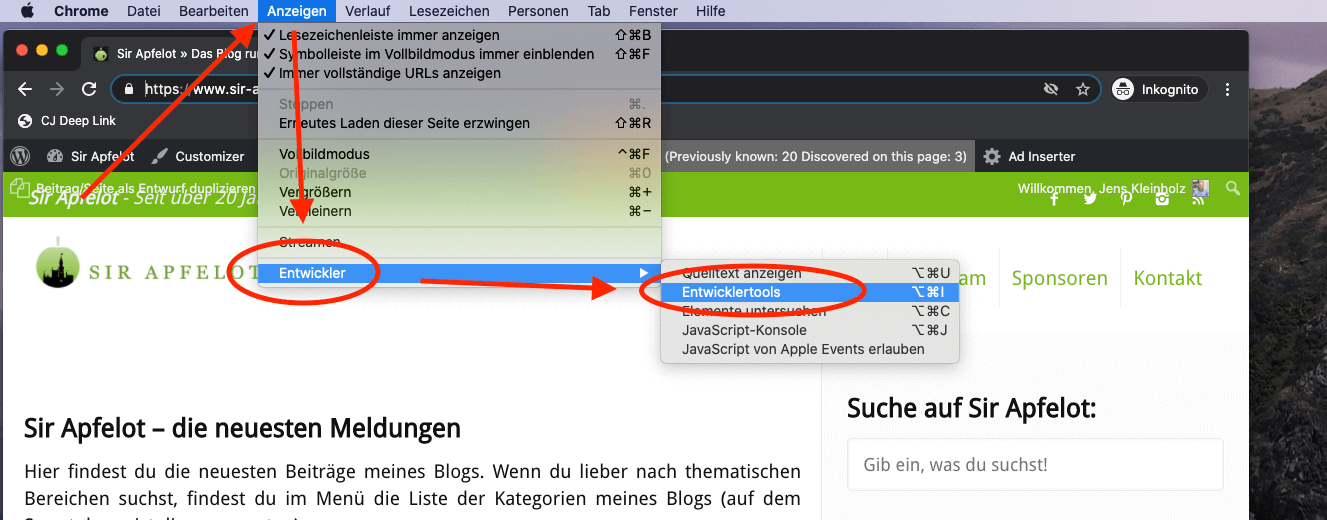Bookmark the page with the star icon
Screen dimensions: 1327x520
click(1082, 89)
